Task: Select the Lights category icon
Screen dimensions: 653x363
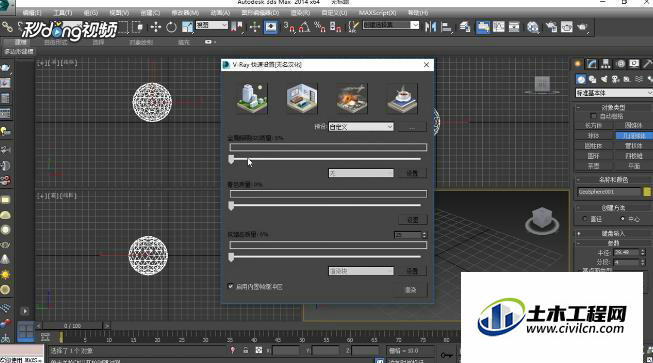Action: 604,79
